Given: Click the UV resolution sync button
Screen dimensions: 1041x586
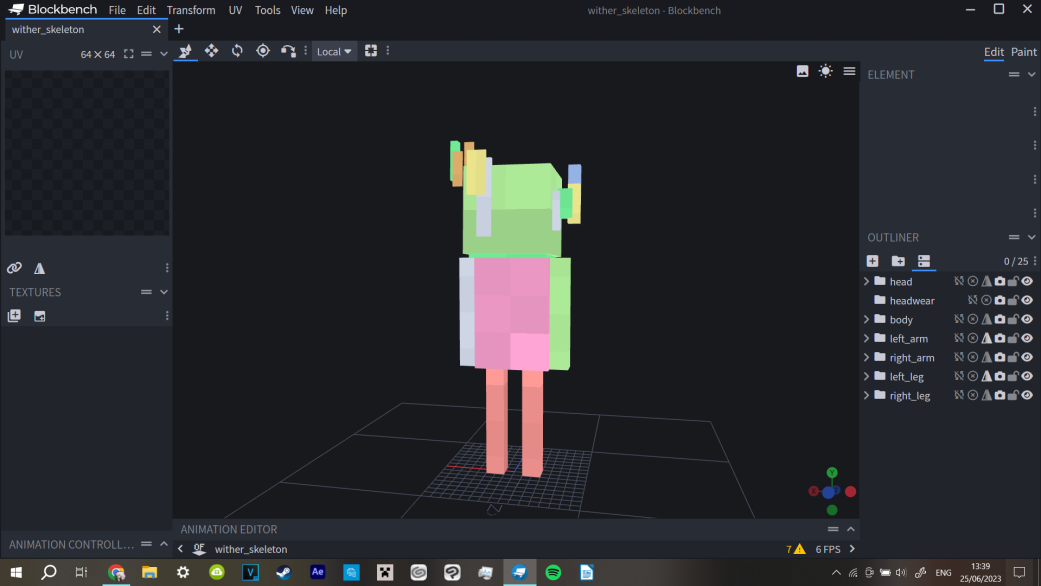Looking at the screenshot, I should pyautogui.click(x=130, y=54).
